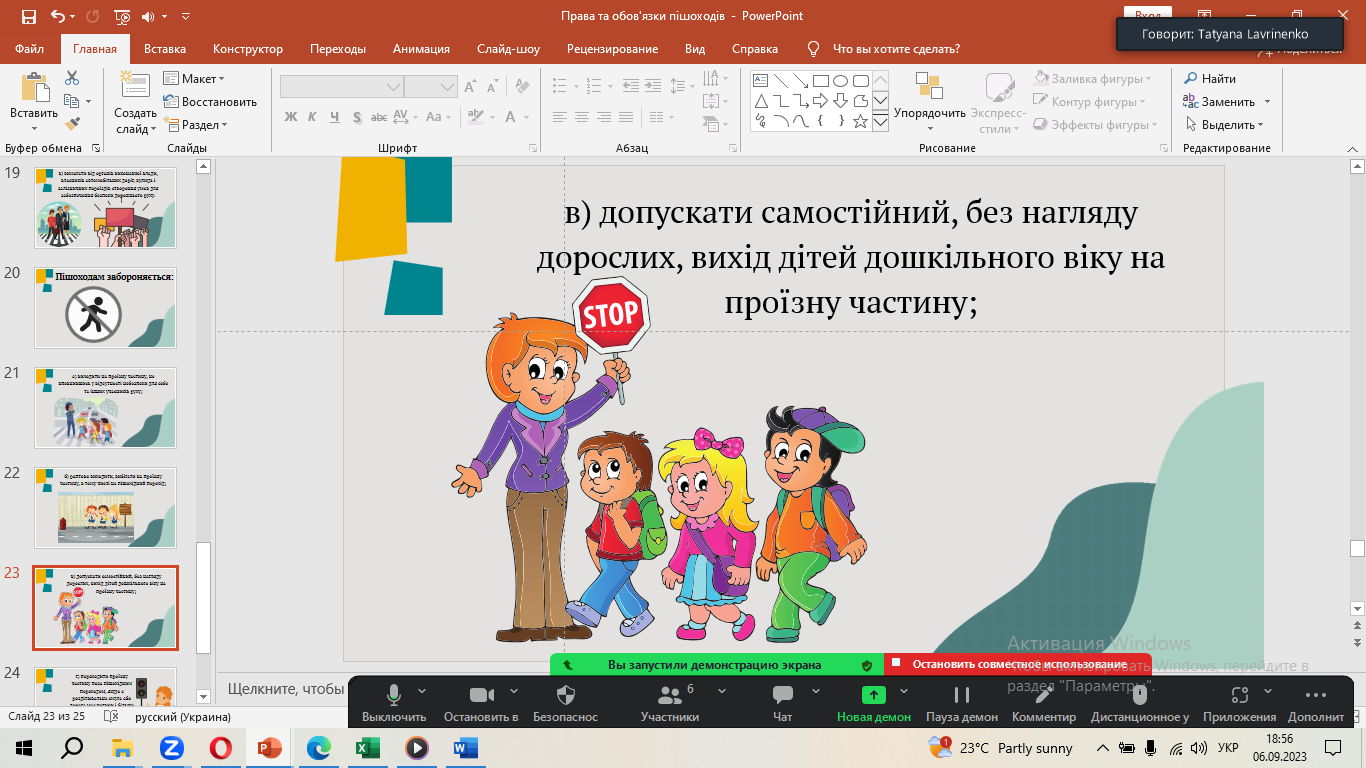Screen dimensions: 1366x768
Task: Open the Zoom Чат chat bubble
Action: click(783, 695)
